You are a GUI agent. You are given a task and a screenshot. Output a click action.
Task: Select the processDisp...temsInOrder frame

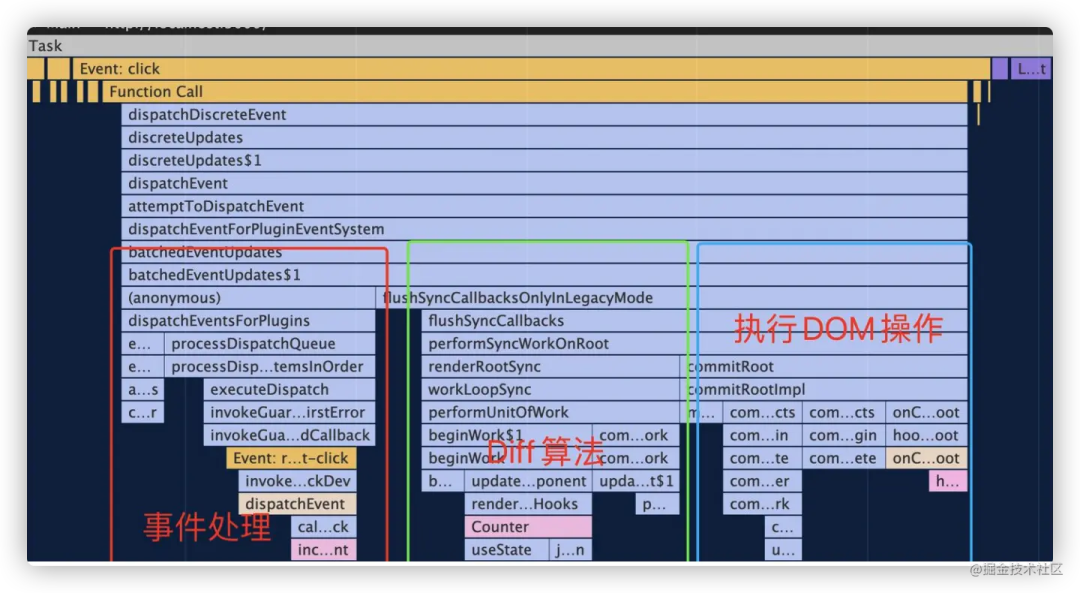pyautogui.click(x=270, y=366)
